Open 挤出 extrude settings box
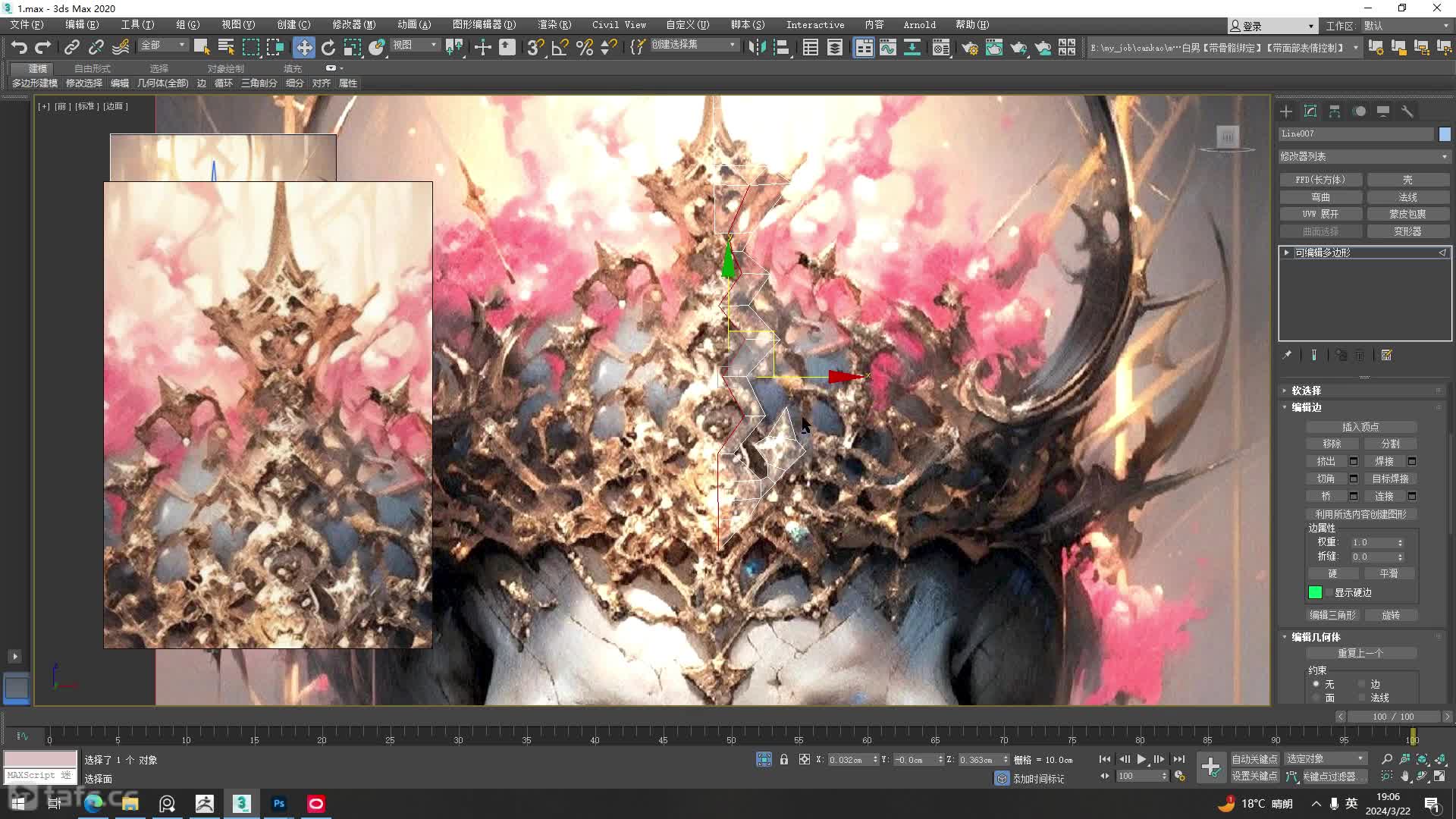The height and width of the screenshot is (819, 1456). click(1353, 461)
